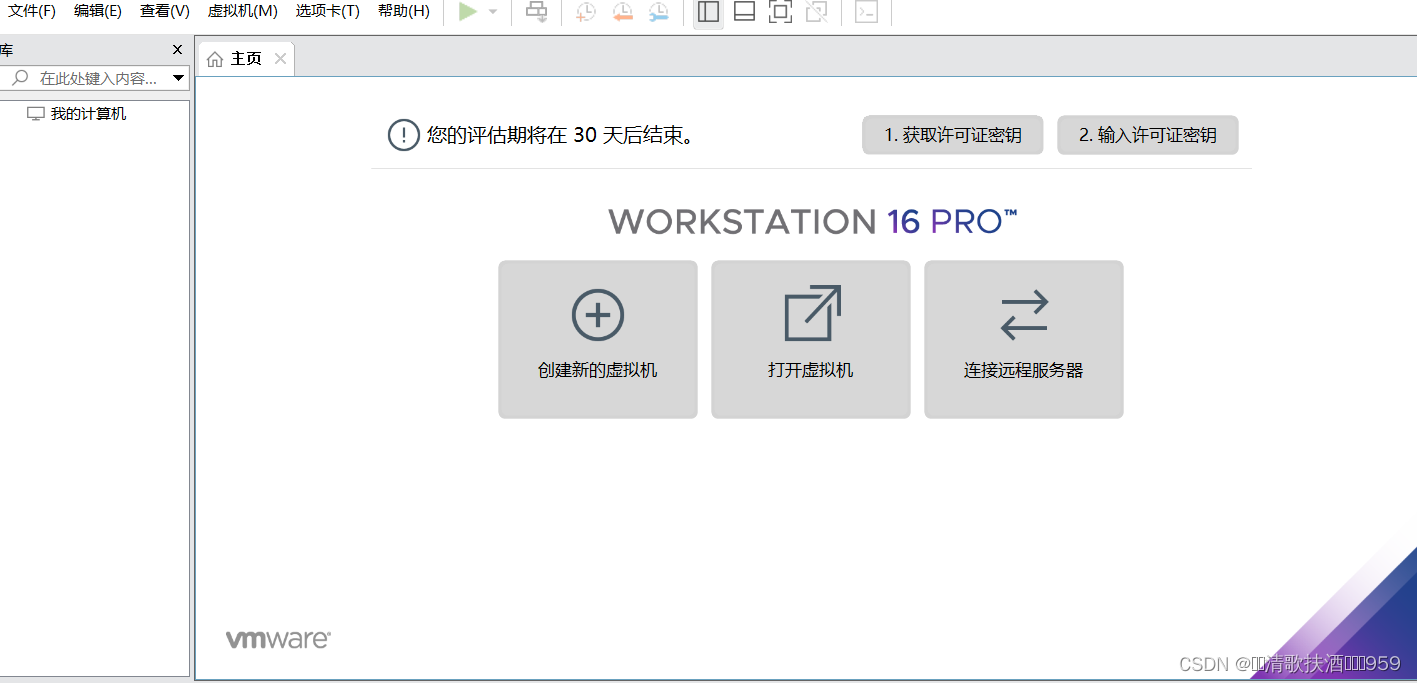Open the 编辑(E) menu
Image resolution: width=1417 pixels, height=683 pixels.
click(98, 11)
